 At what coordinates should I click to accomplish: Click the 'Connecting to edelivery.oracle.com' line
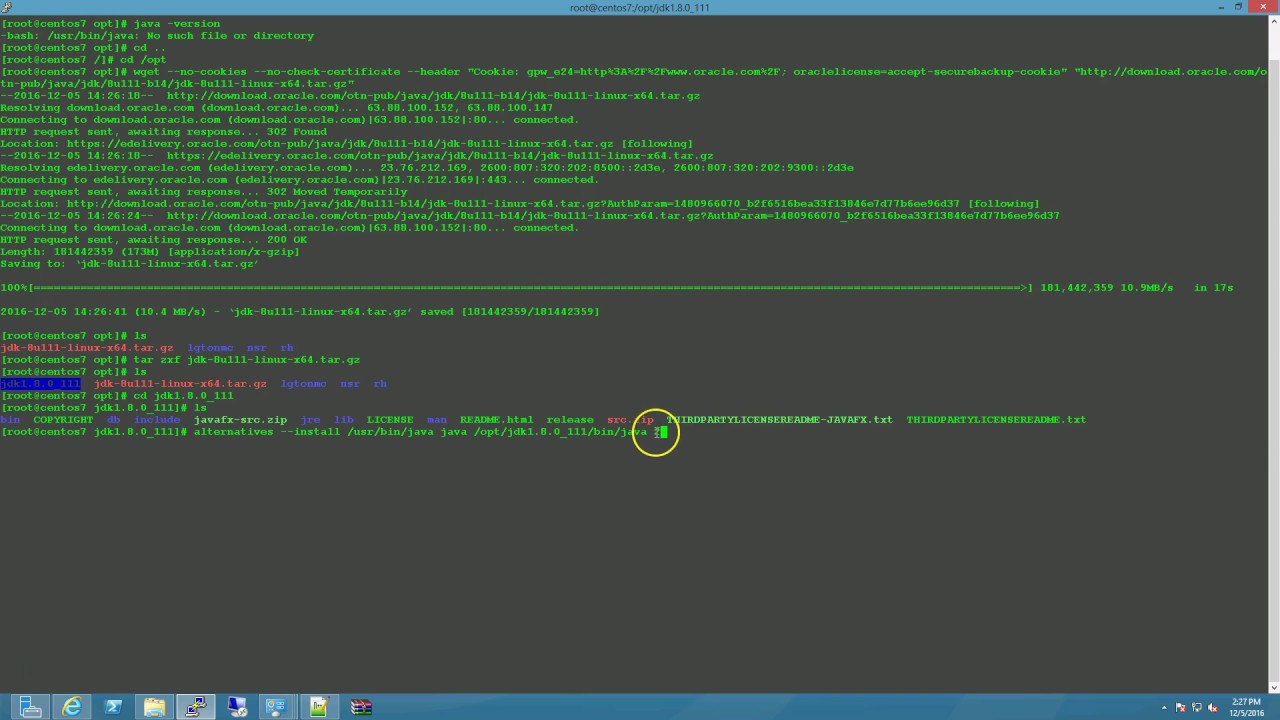[299, 180]
